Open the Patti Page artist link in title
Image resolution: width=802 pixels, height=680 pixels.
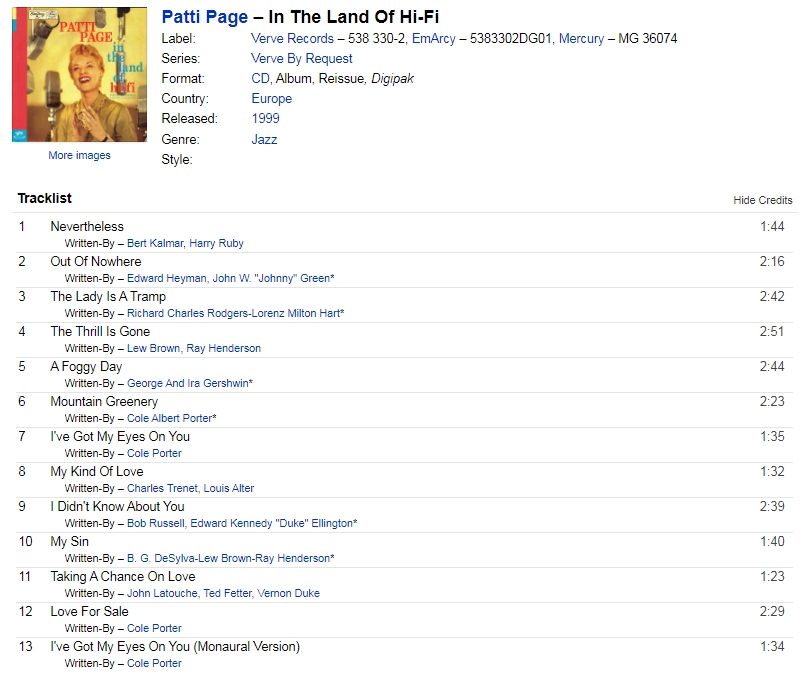tap(205, 17)
